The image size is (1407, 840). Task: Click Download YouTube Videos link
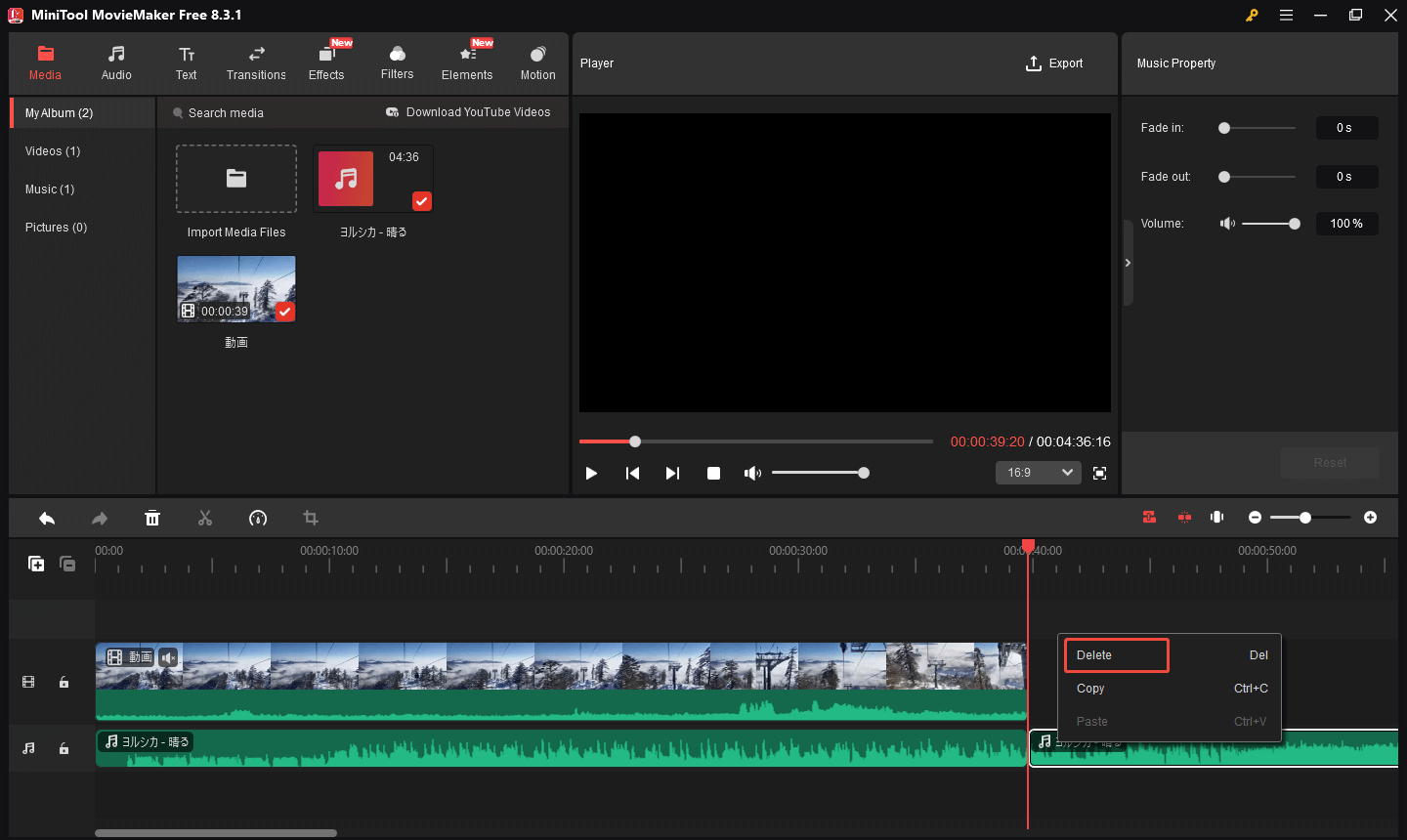pos(468,112)
